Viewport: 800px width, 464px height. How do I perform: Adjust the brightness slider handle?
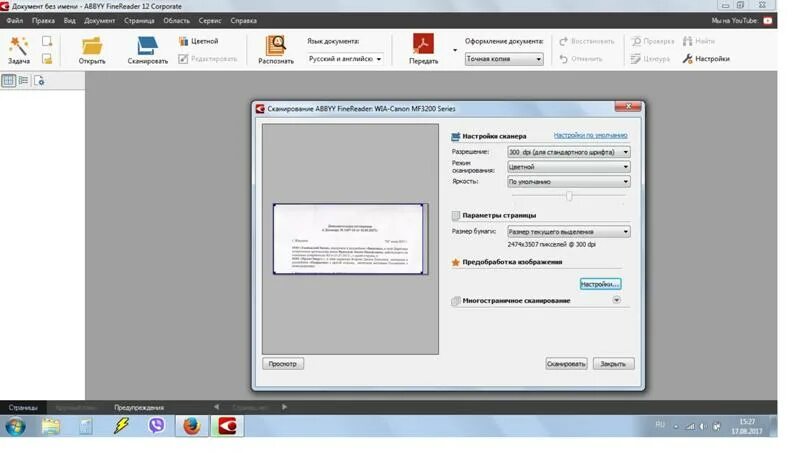pyautogui.click(x=569, y=196)
